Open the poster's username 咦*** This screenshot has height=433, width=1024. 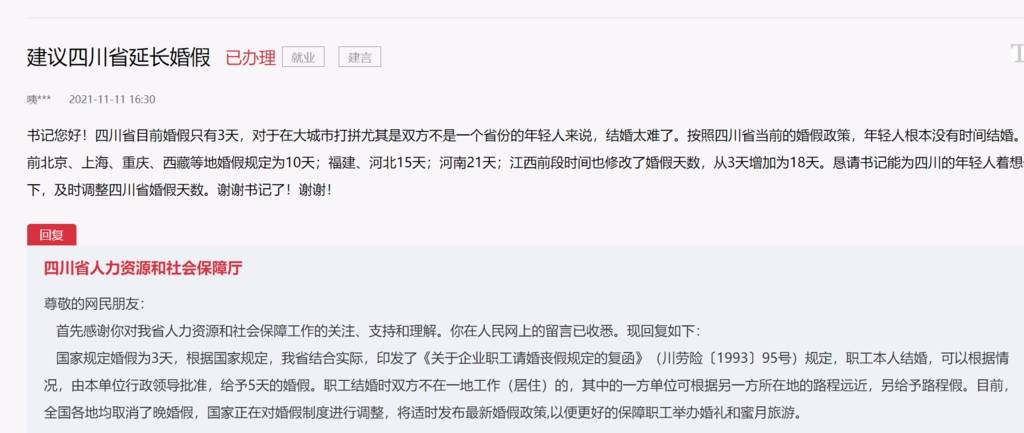[39, 99]
